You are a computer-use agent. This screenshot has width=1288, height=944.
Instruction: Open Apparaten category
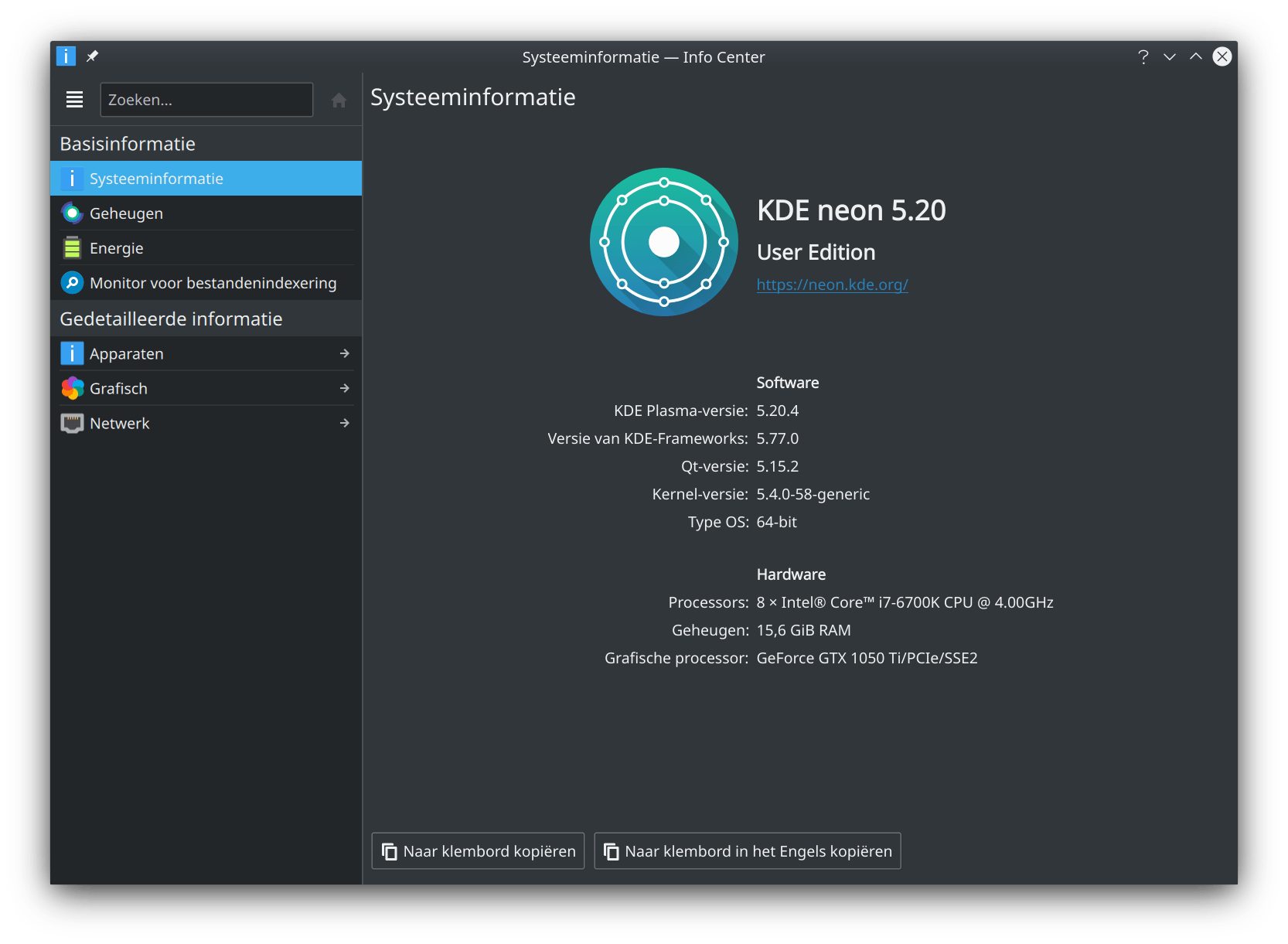click(206, 353)
